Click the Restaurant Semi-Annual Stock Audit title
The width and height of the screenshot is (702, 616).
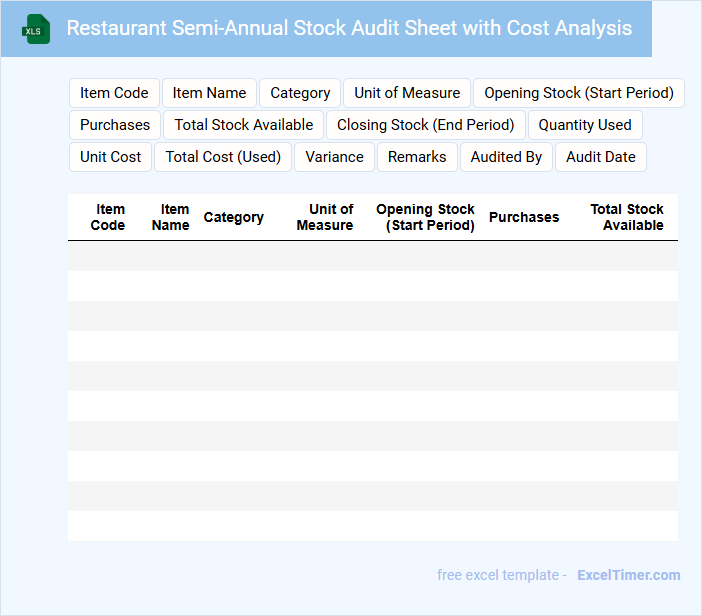pyautogui.click(x=349, y=28)
